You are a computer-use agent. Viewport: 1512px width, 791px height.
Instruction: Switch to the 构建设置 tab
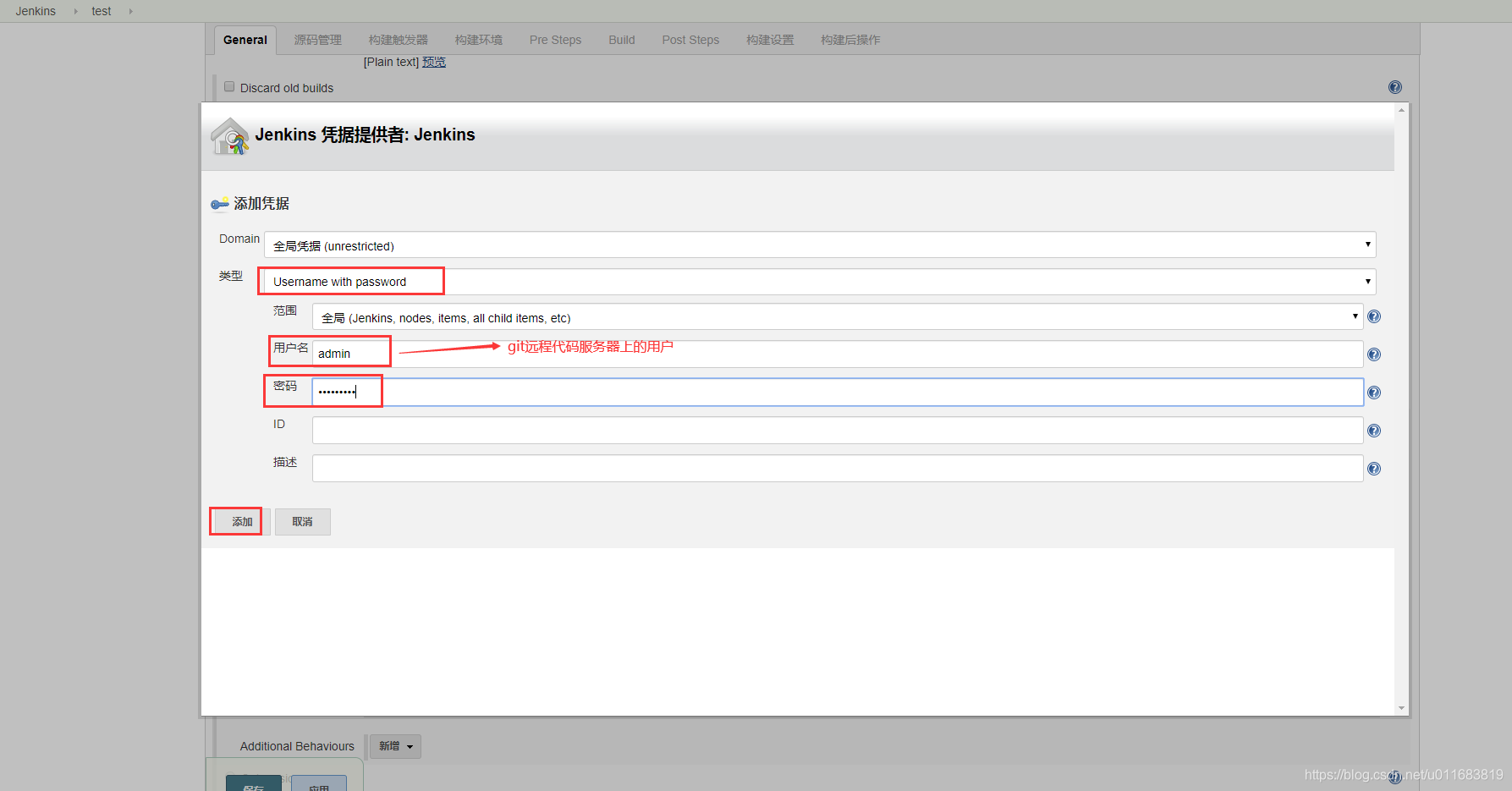[770, 40]
